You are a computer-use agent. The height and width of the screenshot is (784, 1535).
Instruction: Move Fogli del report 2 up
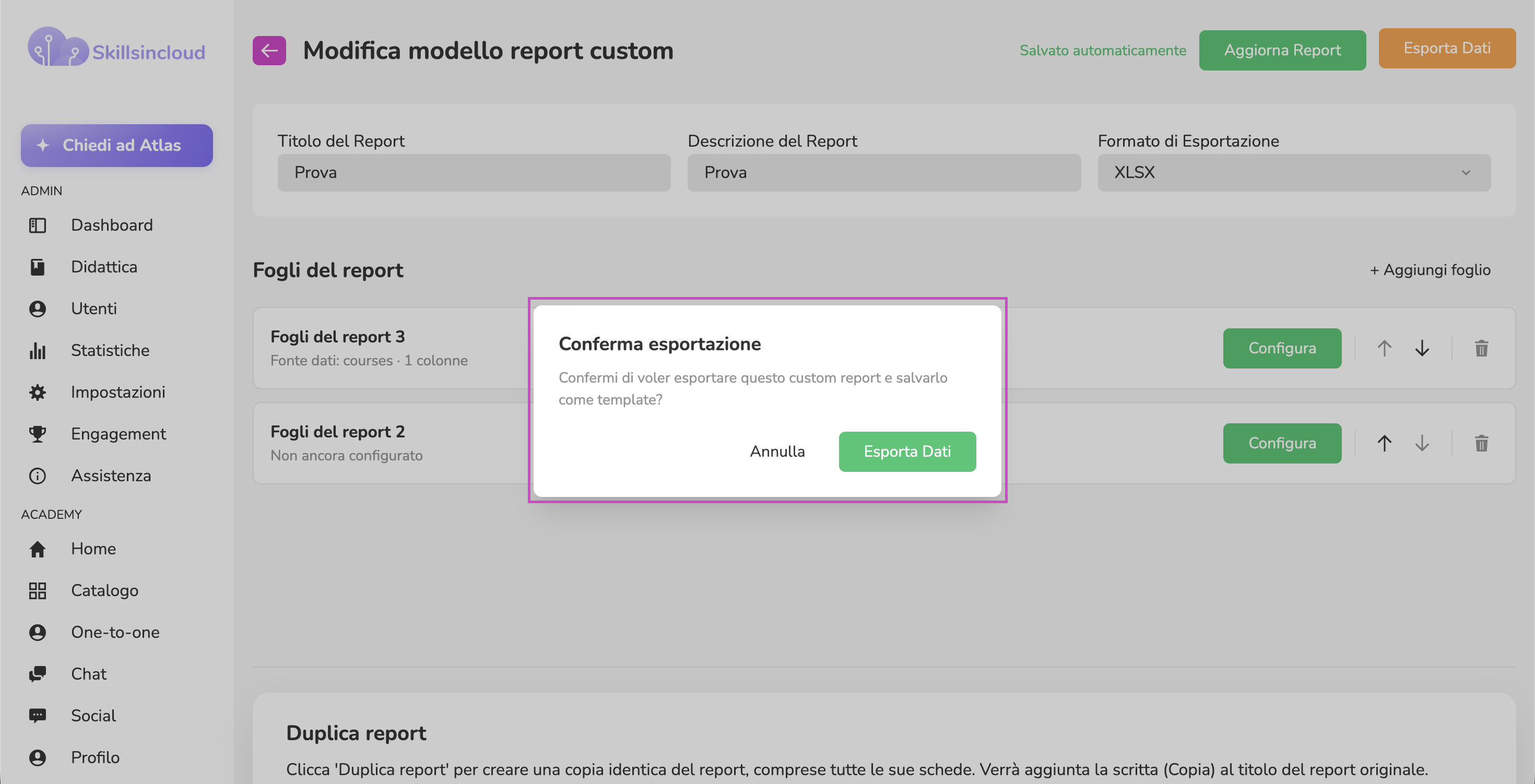(x=1384, y=443)
